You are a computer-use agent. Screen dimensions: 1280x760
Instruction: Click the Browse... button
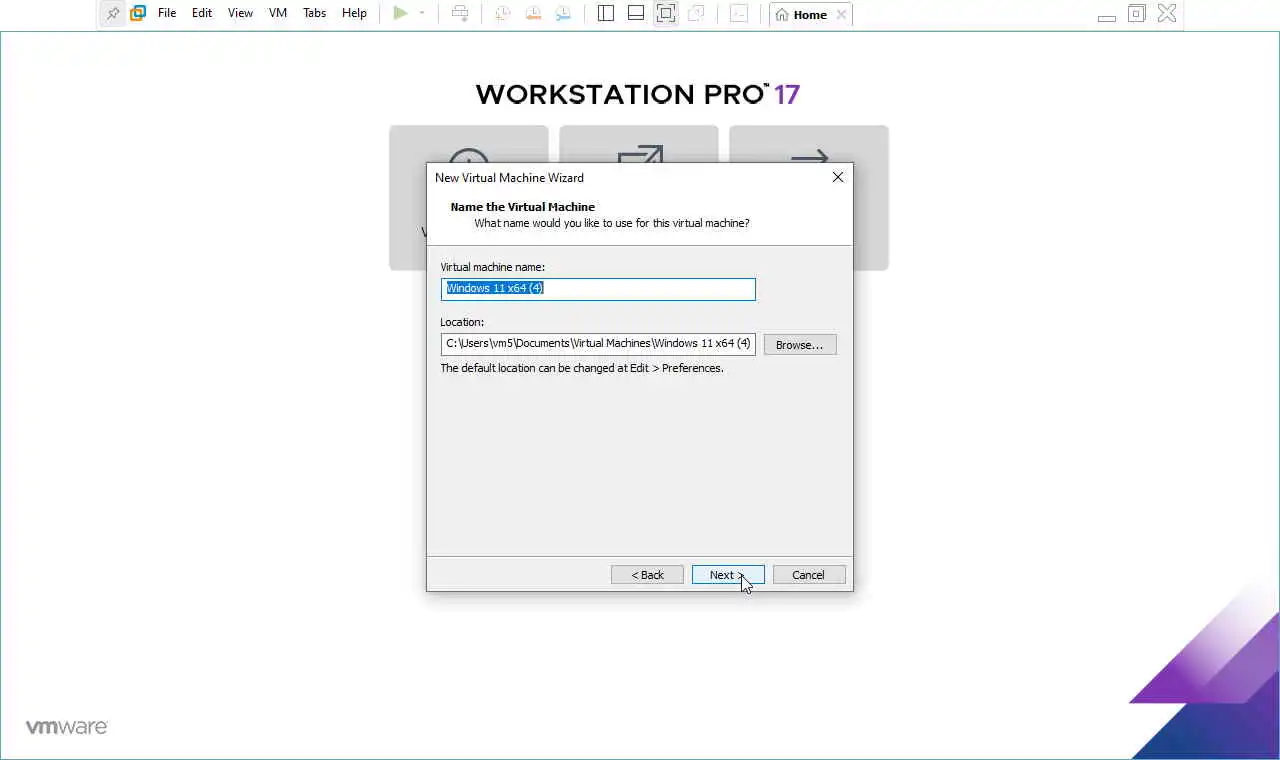point(800,344)
